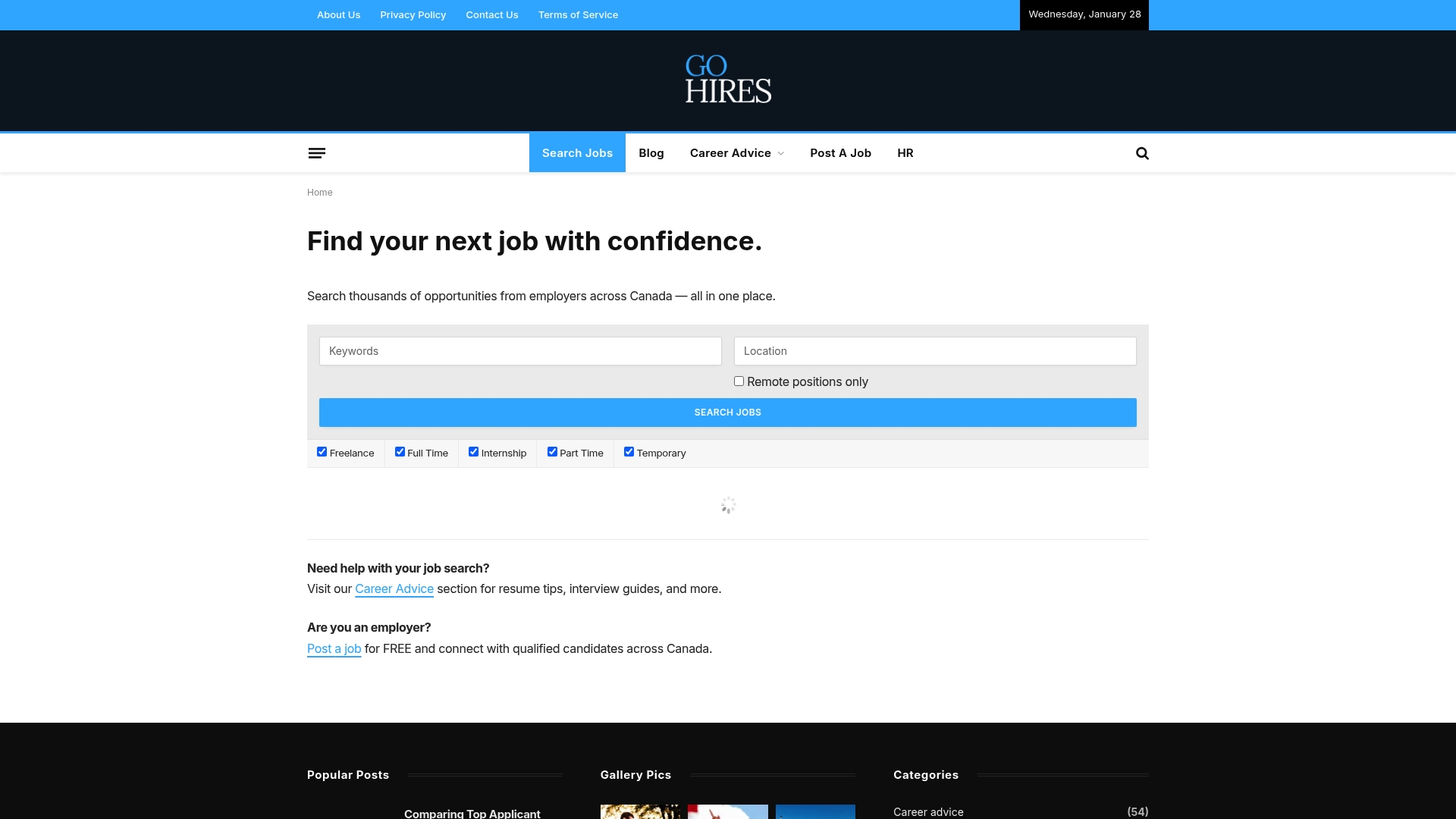Click the About Us link
The height and width of the screenshot is (819, 1456).
(x=338, y=14)
